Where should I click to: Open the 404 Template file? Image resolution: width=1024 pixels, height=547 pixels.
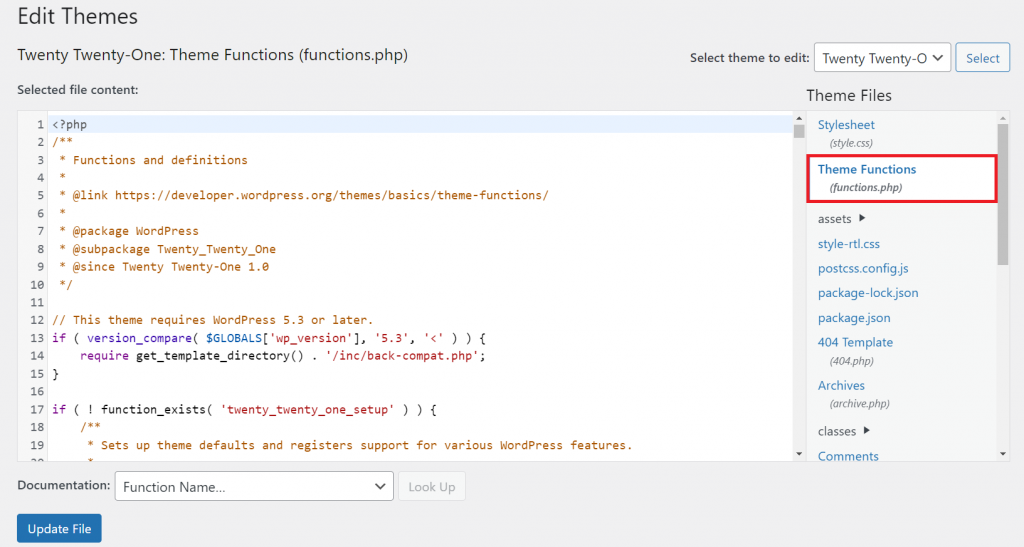(x=855, y=342)
